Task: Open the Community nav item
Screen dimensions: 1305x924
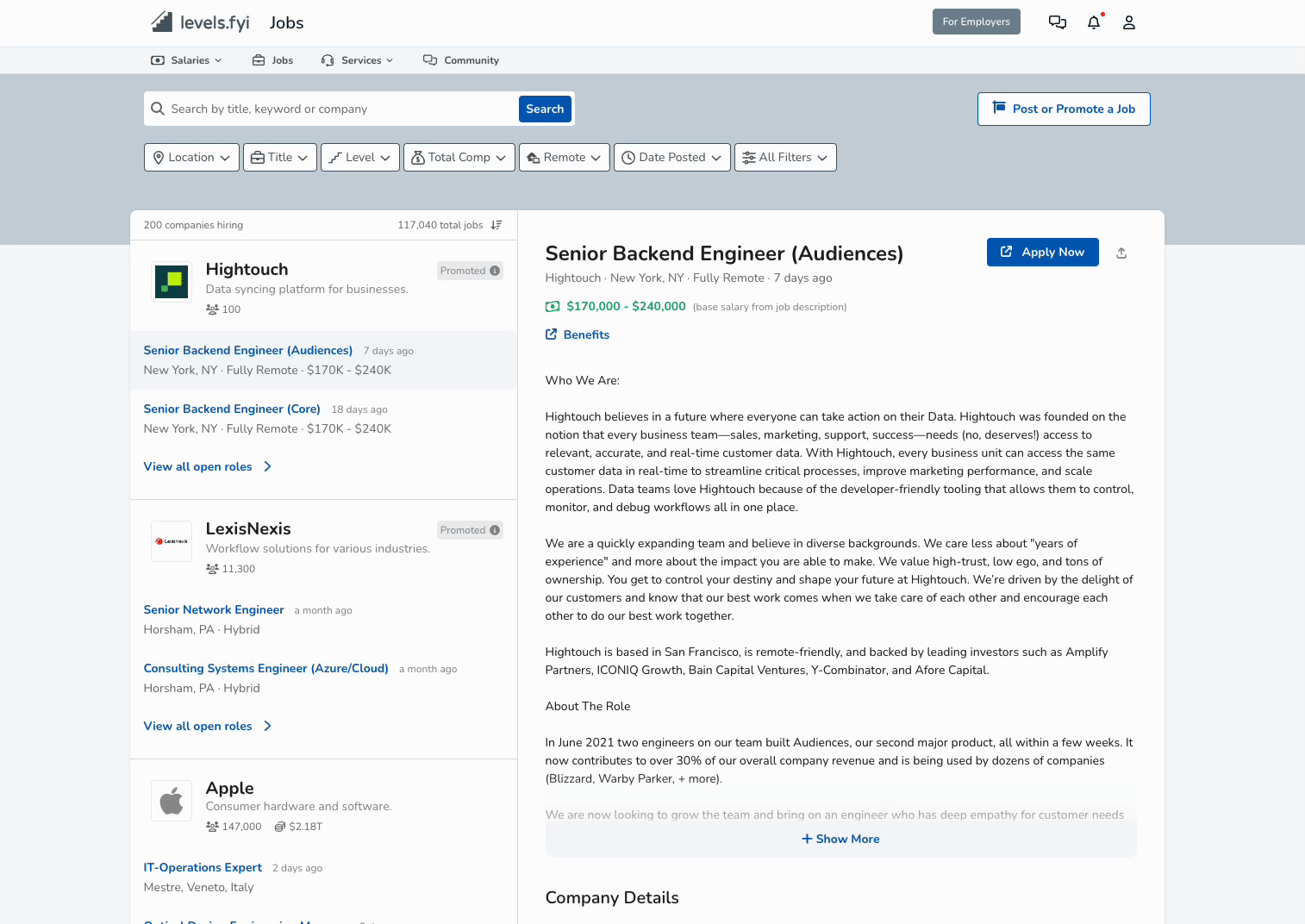Action: tap(461, 60)
